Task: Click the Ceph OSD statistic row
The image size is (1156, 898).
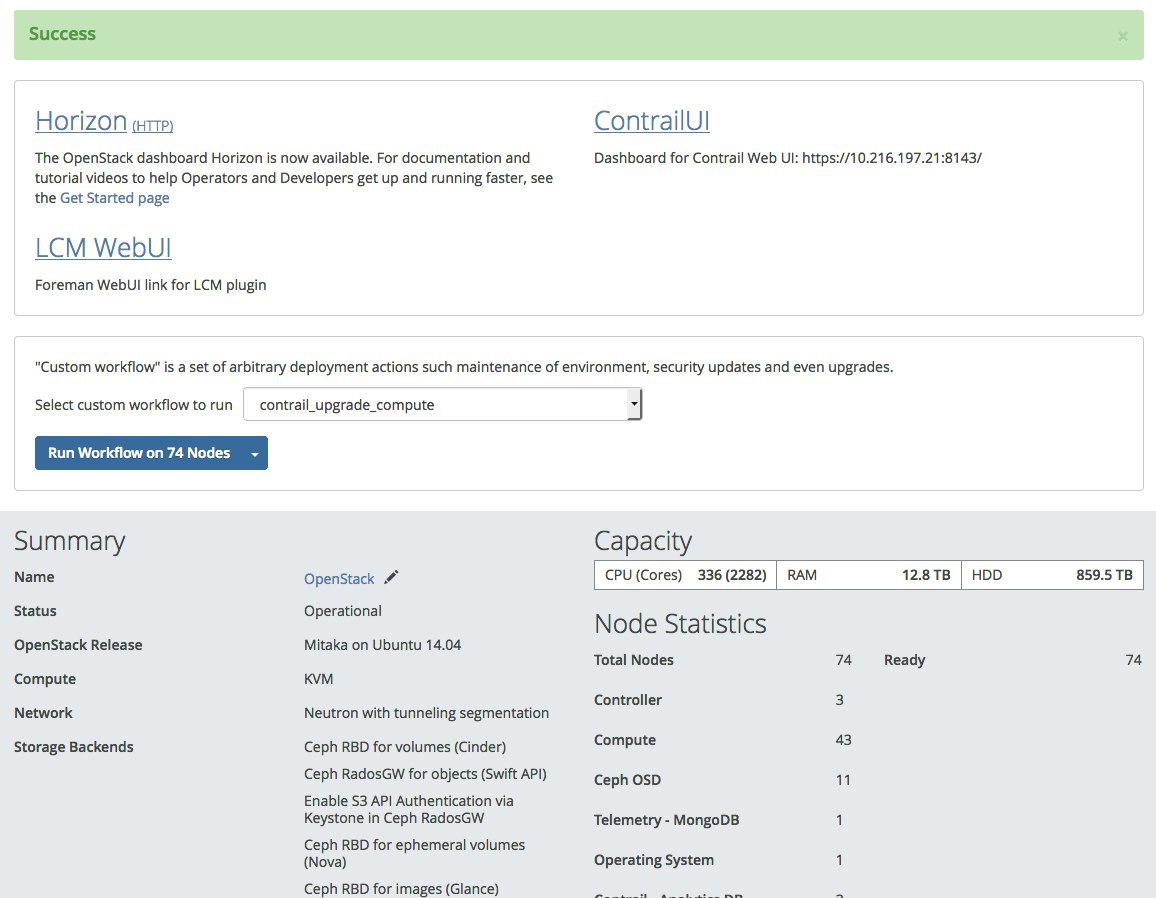Action: pos(722,780)
